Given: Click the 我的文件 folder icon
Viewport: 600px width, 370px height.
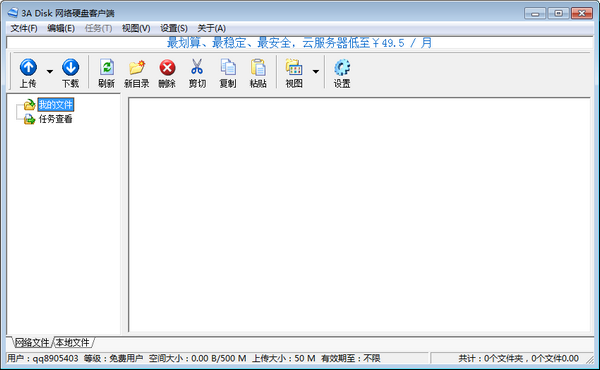Looking at the screenshot, I should [x=29, y=104].
